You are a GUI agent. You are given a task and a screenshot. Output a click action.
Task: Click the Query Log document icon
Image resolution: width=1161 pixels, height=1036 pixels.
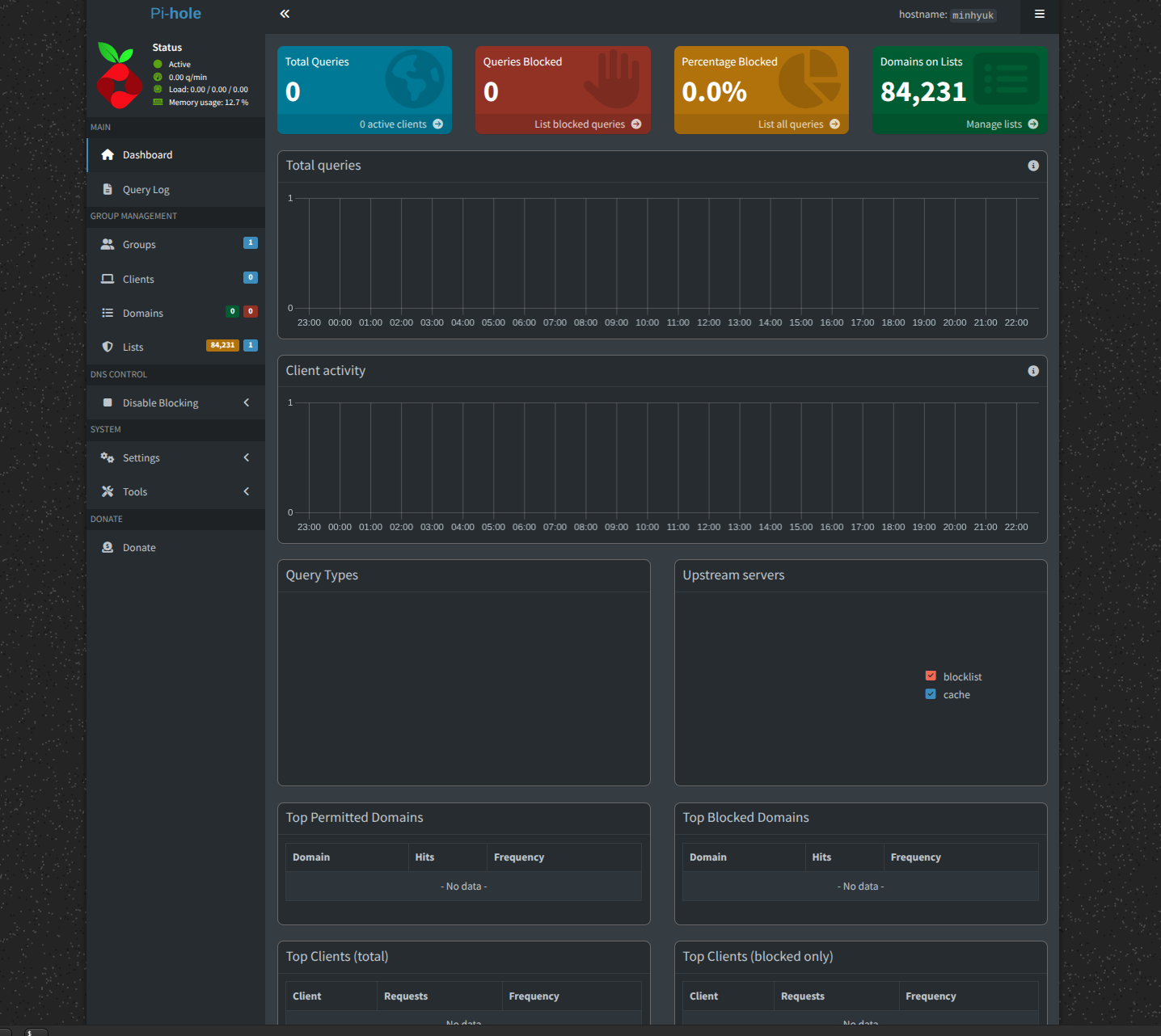(108, 189)
